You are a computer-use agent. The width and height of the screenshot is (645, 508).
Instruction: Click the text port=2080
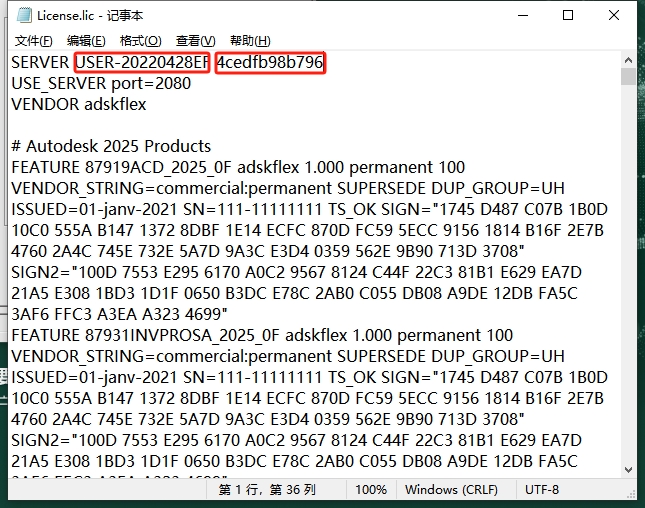(x=151, y=84)
